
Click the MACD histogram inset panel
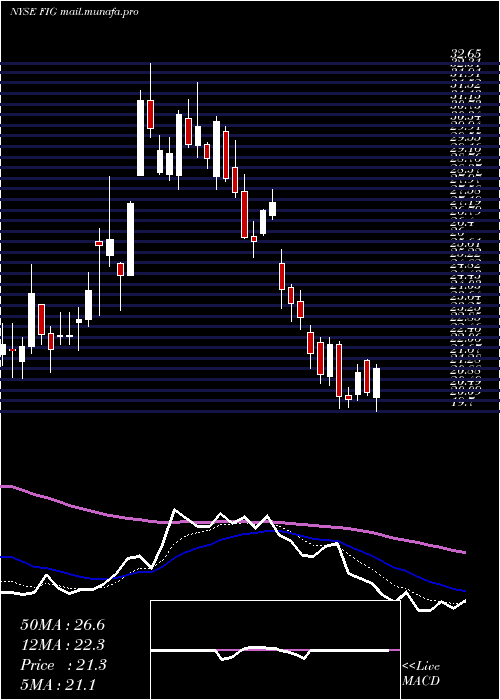pyautogui.click(x=275, y=650)
